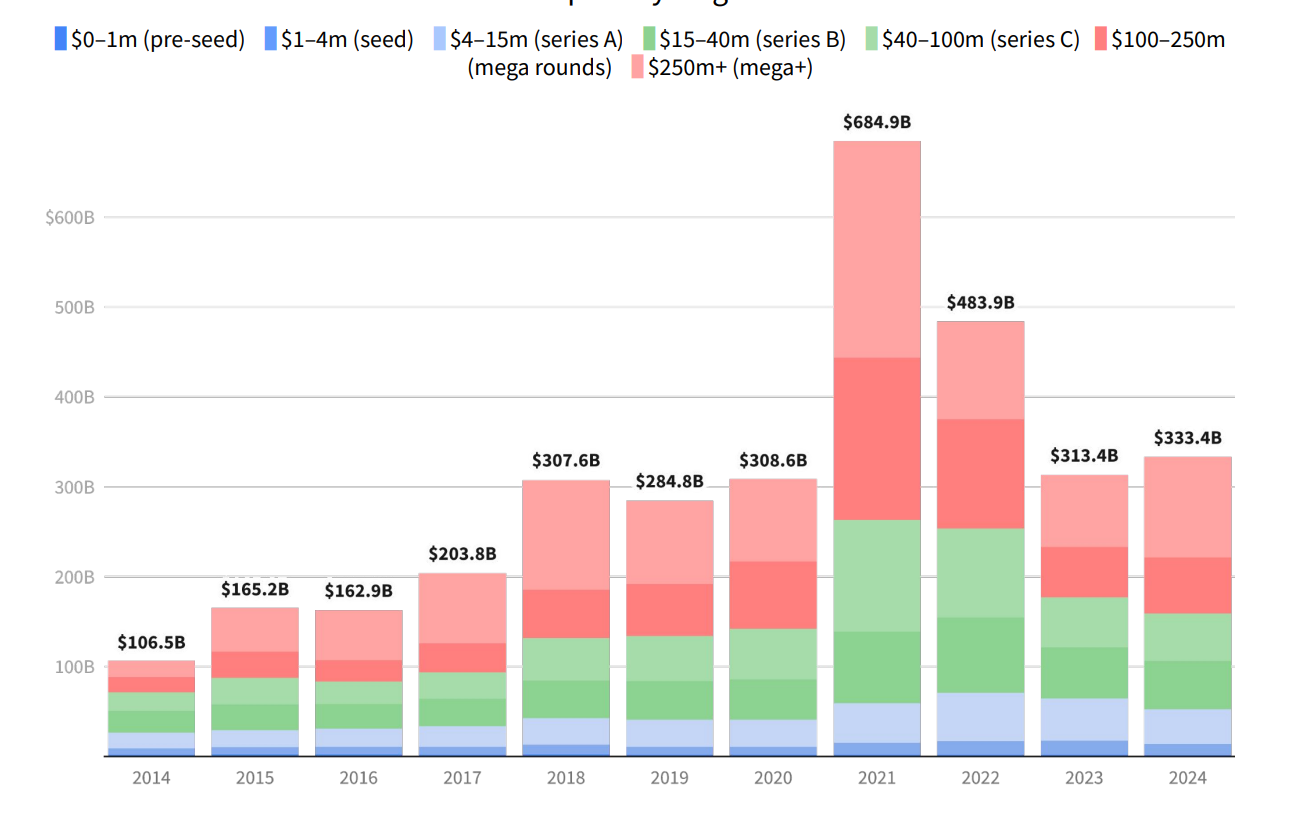Click the 100B y-axis label
1292x830 pixels.
(75, 667)
